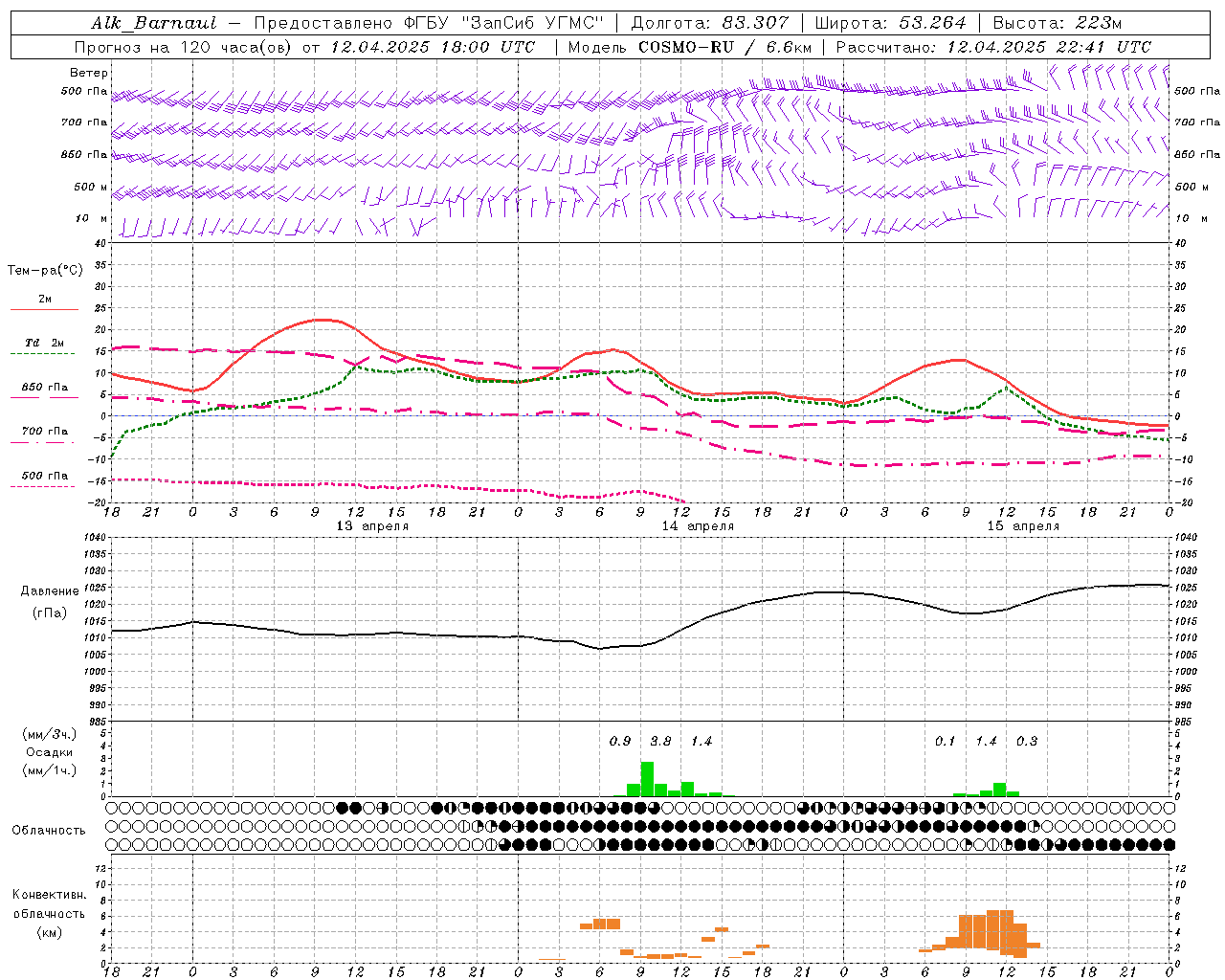Click the "Ветер" wind section label
Screen dimensions: 1225x980
point(88,73)
